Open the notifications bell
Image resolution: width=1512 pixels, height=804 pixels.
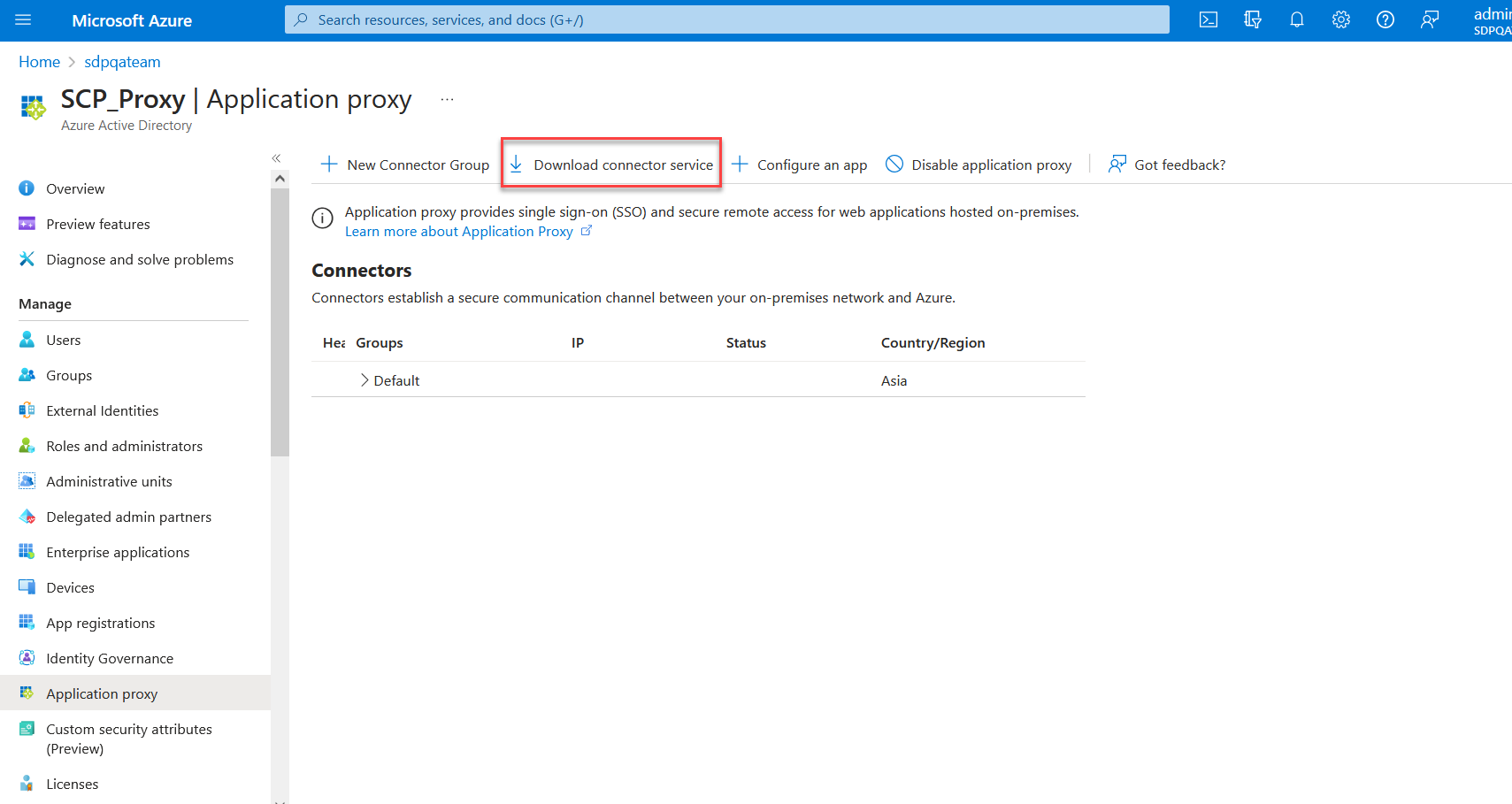pos(1297,20)
